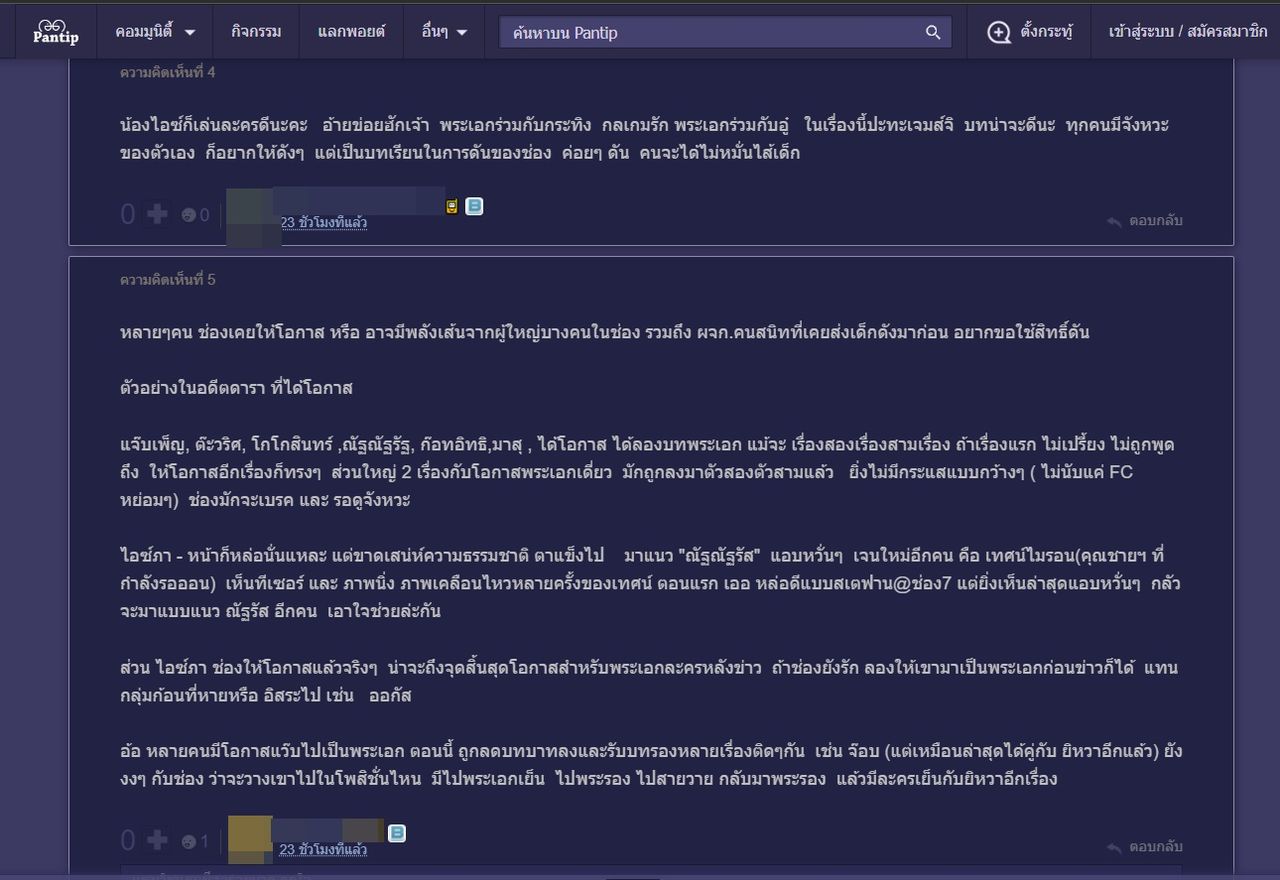
Task: Open the แลกพอยต์ menu item
Action: pyautogui.click(x=351, y=32)
